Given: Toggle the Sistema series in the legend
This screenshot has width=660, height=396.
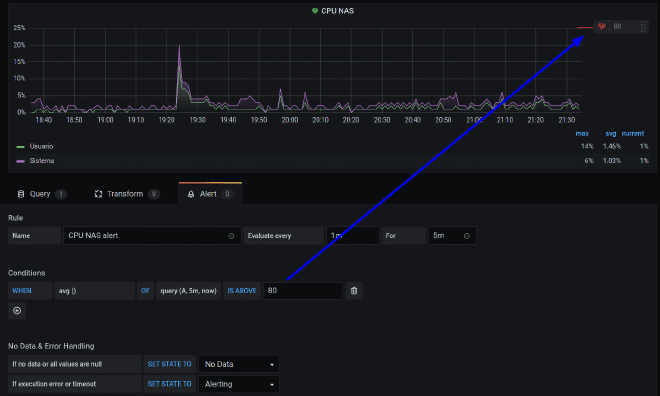Looking at the screenshot, I should [42, 161].
